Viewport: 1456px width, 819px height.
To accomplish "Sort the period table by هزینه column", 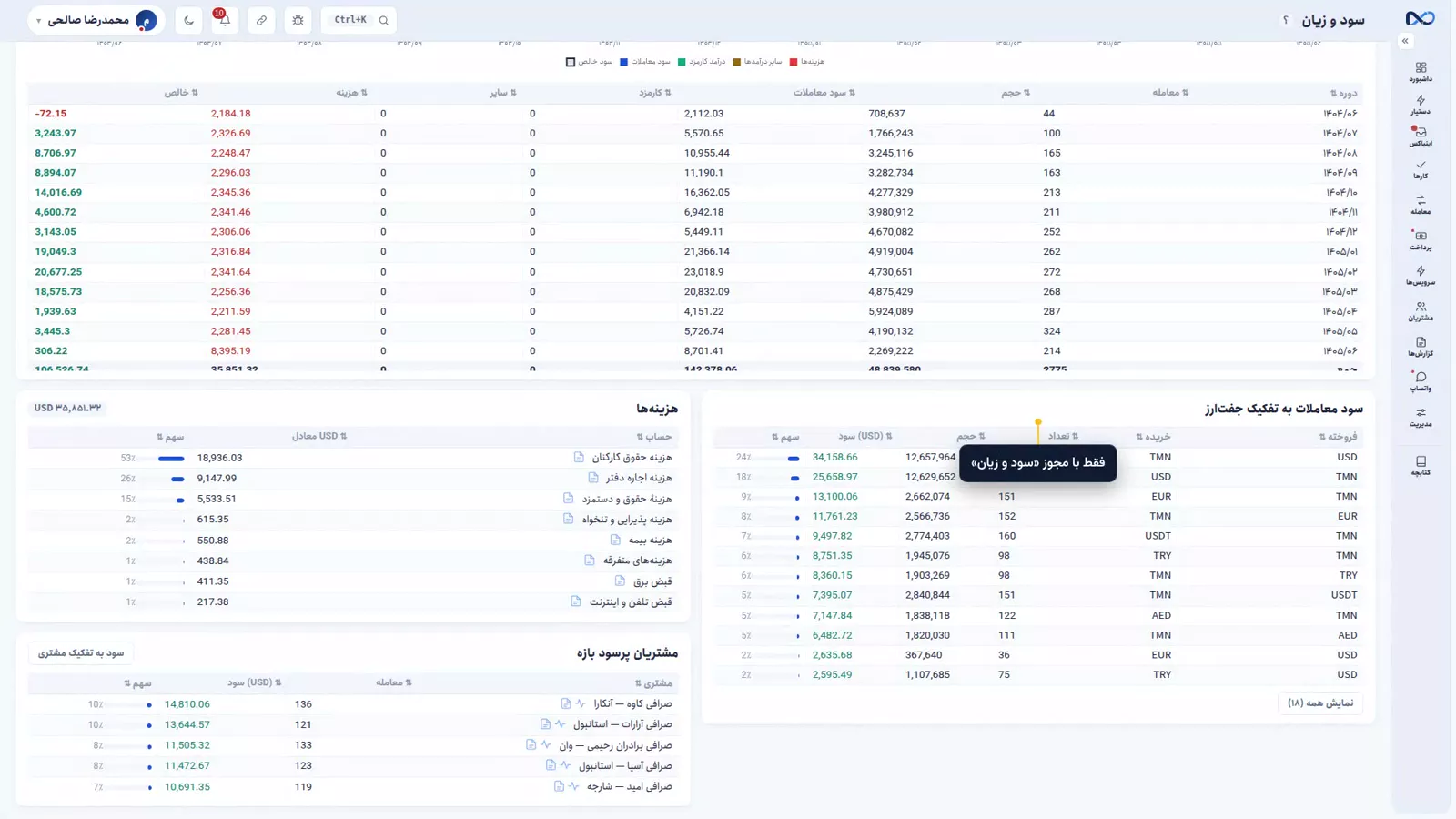I will (351, 93).
